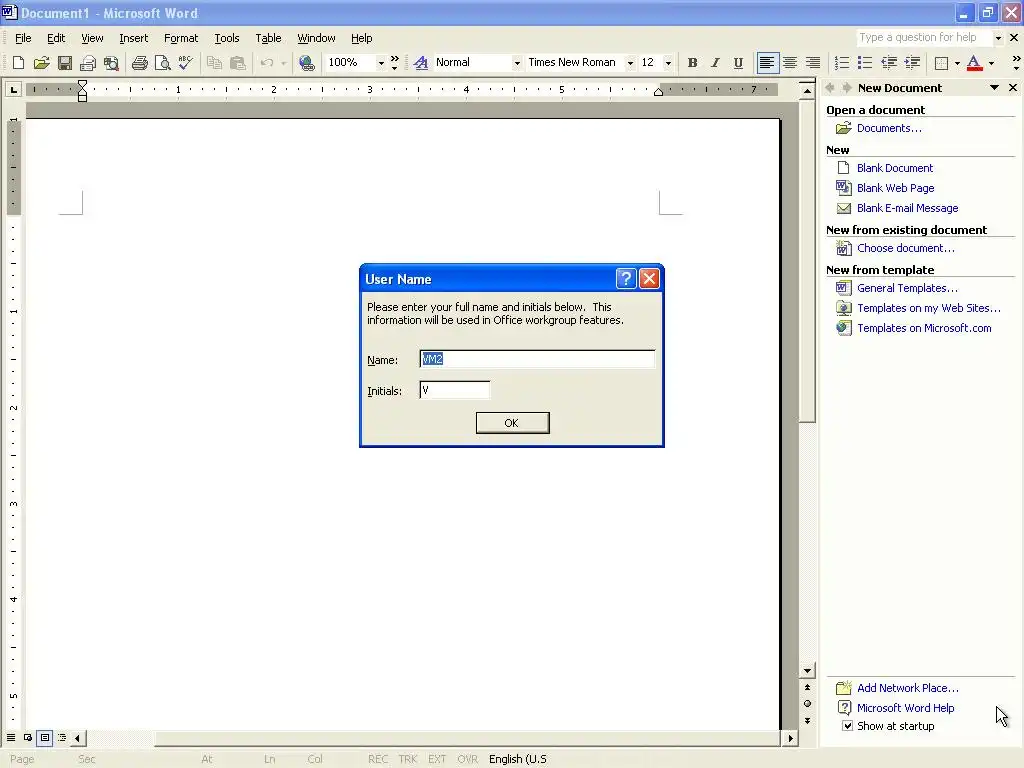This screenshot has height=768, width=1024.
Task: Toggle Italic formatting
Action: point(715,63)
